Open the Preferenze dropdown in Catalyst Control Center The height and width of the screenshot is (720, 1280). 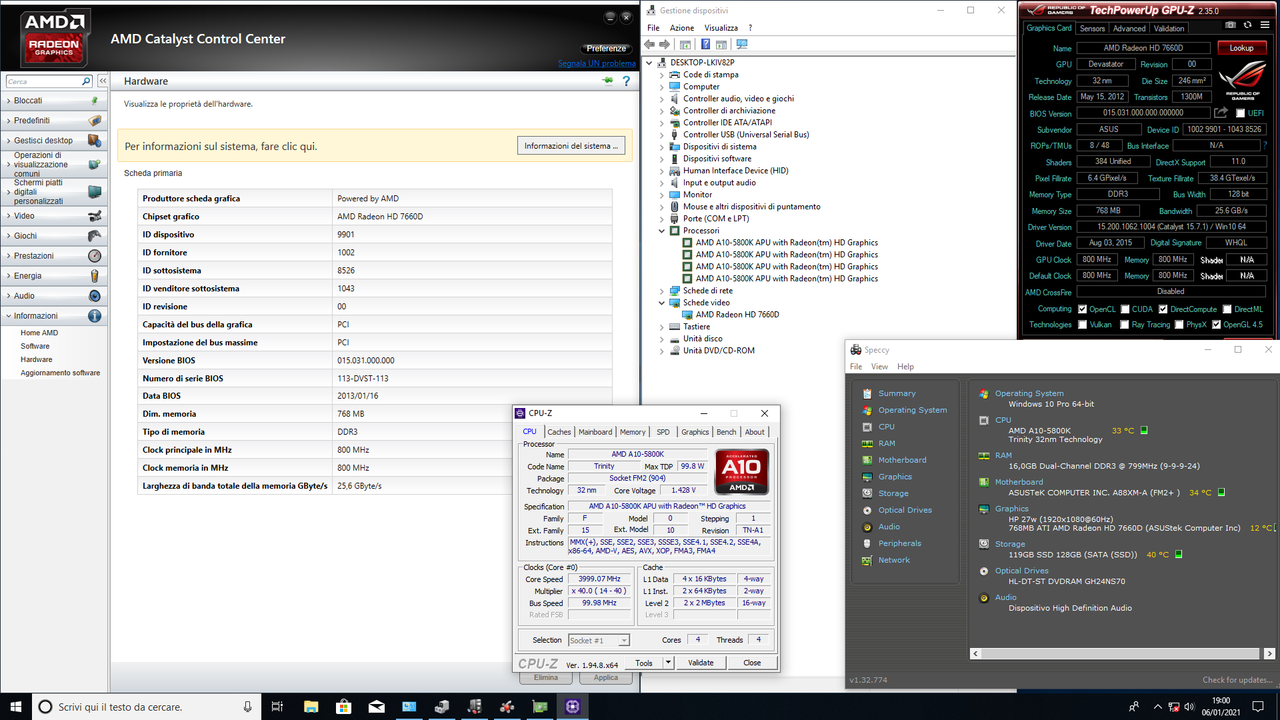606,48
